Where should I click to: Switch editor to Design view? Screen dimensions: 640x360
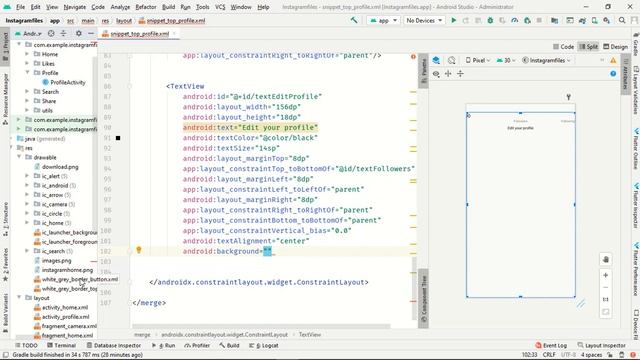click(x=616, y=47)
